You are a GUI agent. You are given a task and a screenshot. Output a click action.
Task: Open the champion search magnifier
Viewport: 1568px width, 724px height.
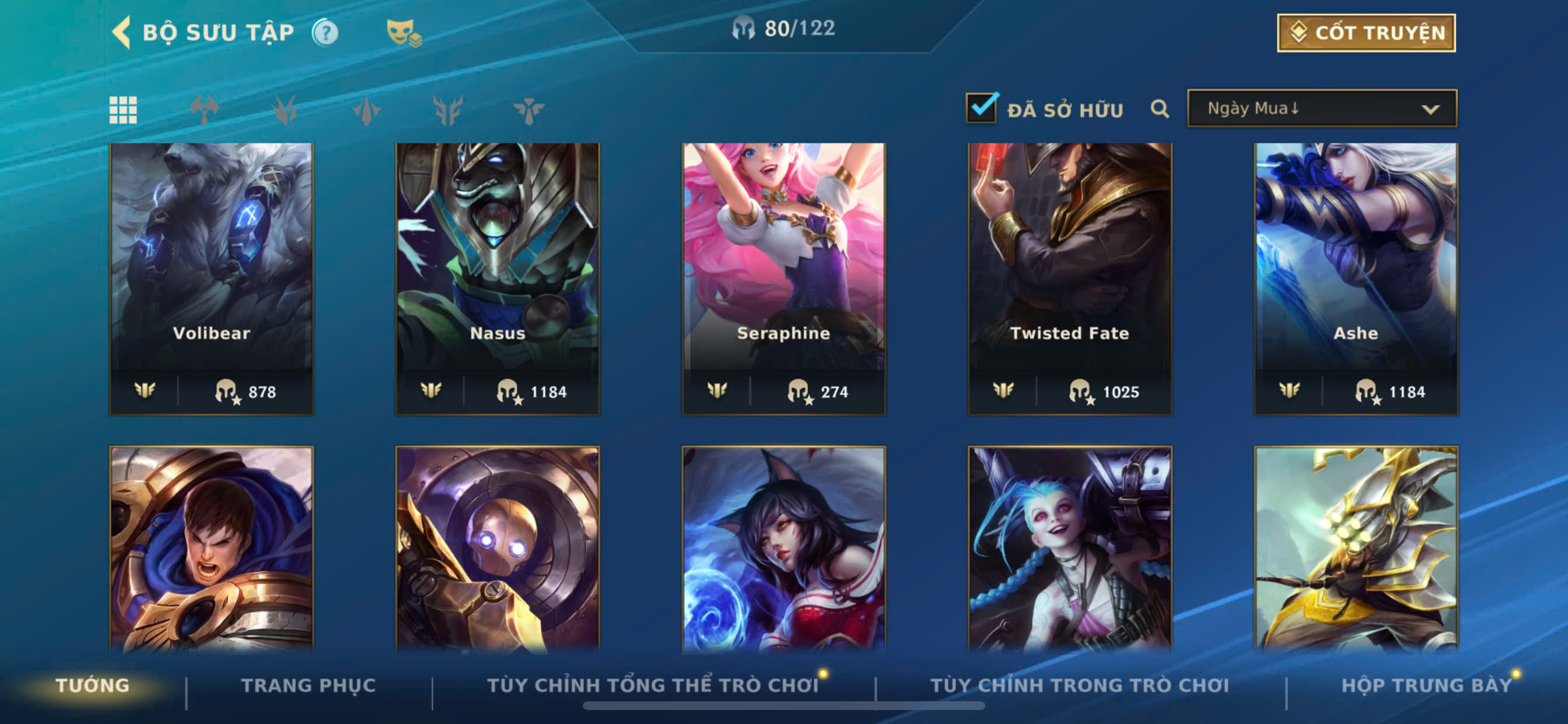click(1160, 109)
